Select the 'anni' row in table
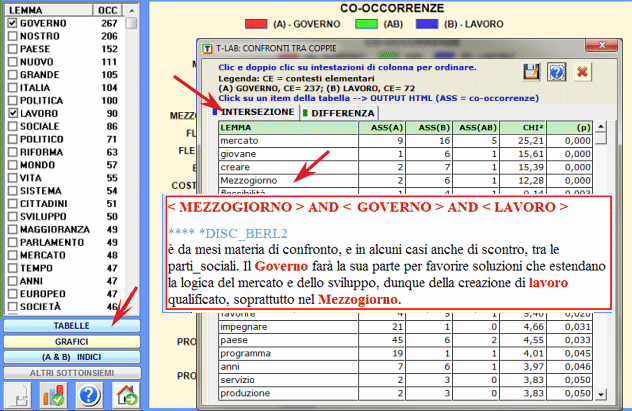The height and width of the screenshot is (411, 632). pos(405,367)
